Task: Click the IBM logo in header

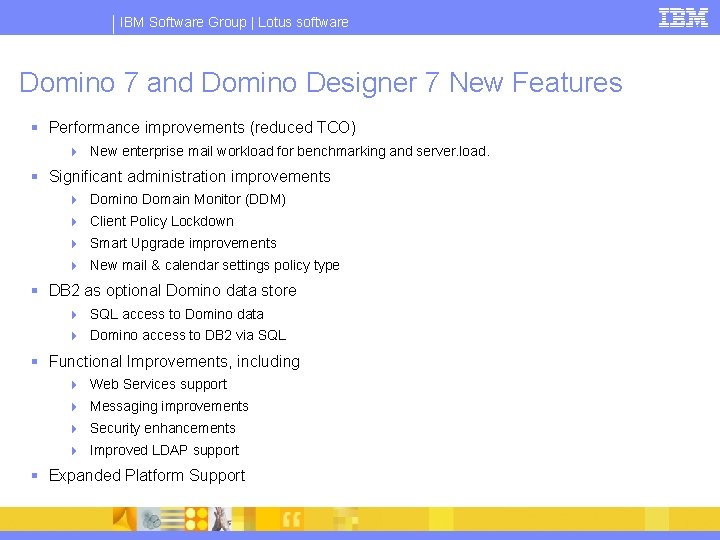Action: pyautogui.click(x=683, y=18)
